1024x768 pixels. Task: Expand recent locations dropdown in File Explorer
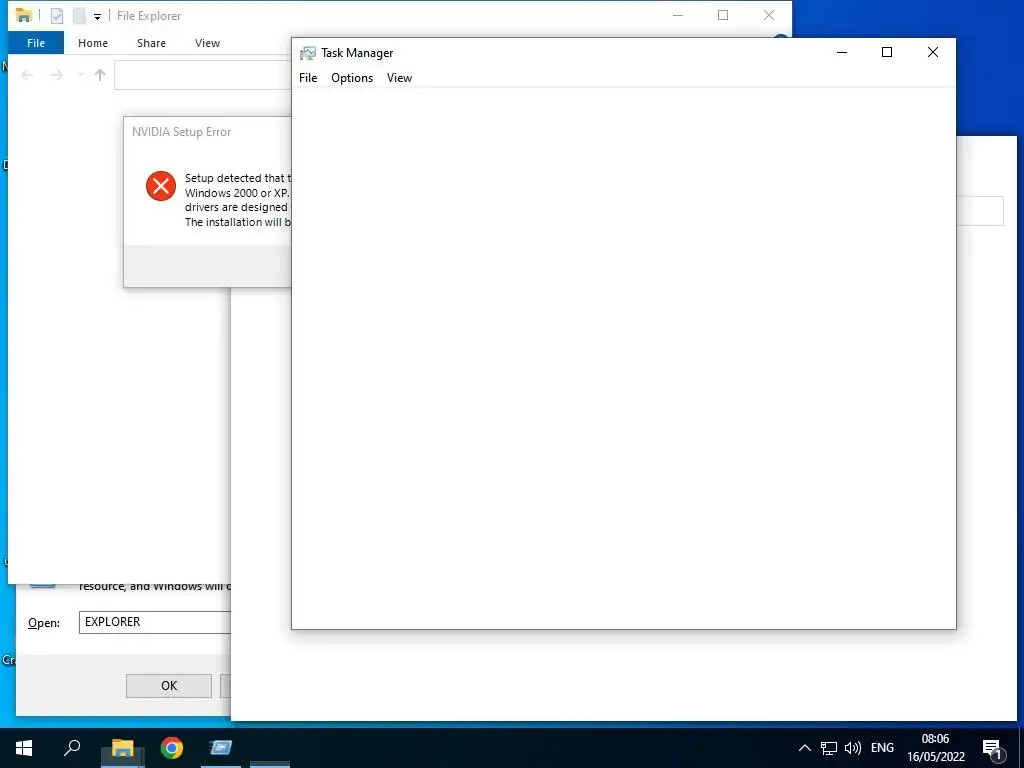(x=80, y=75)
